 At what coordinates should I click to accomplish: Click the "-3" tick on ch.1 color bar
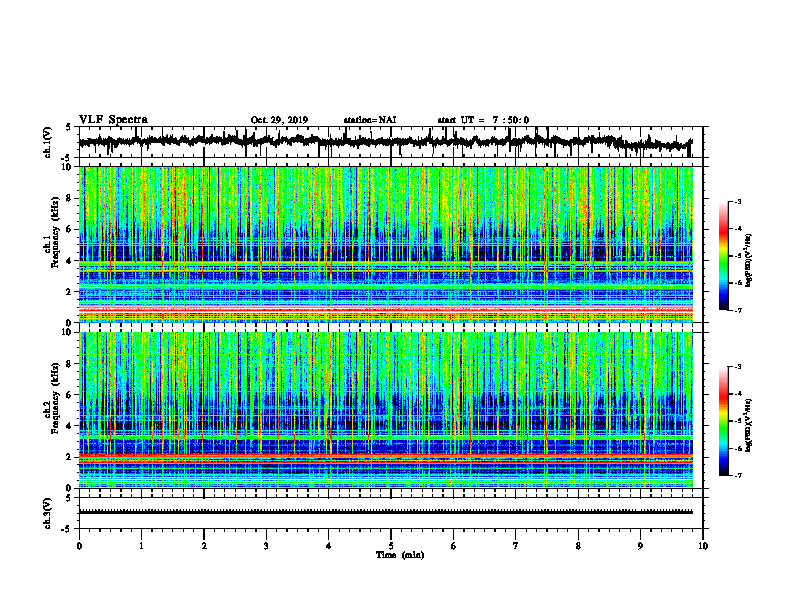coord(737,202)
